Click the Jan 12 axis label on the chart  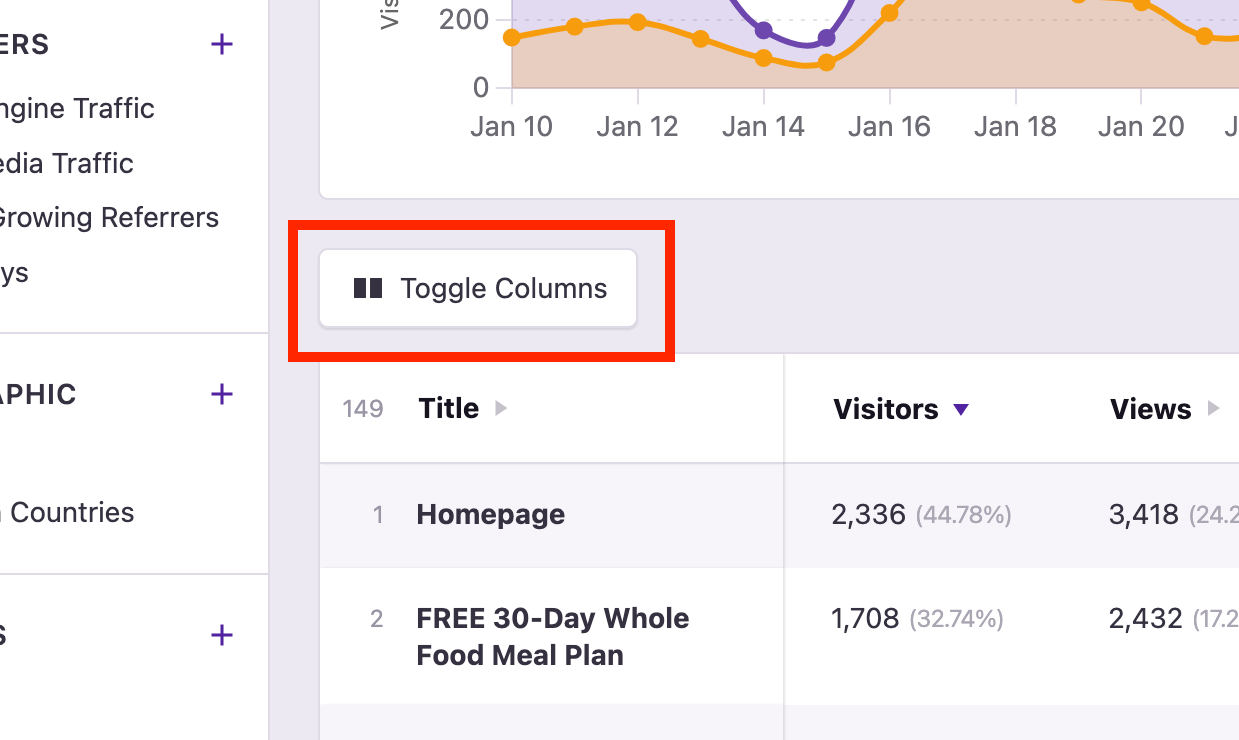(x=637, y=126)
